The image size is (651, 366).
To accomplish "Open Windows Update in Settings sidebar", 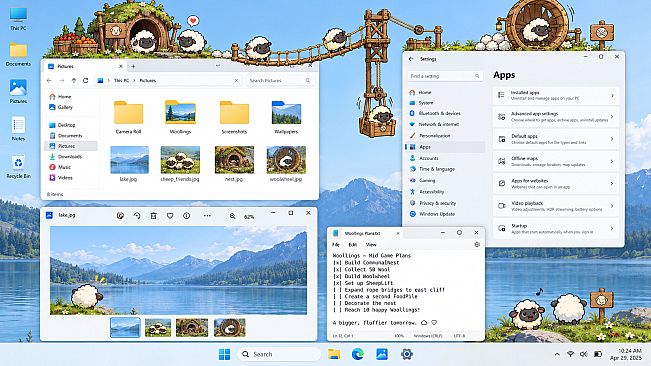I will pyautogui.click(x=437, y=214).
